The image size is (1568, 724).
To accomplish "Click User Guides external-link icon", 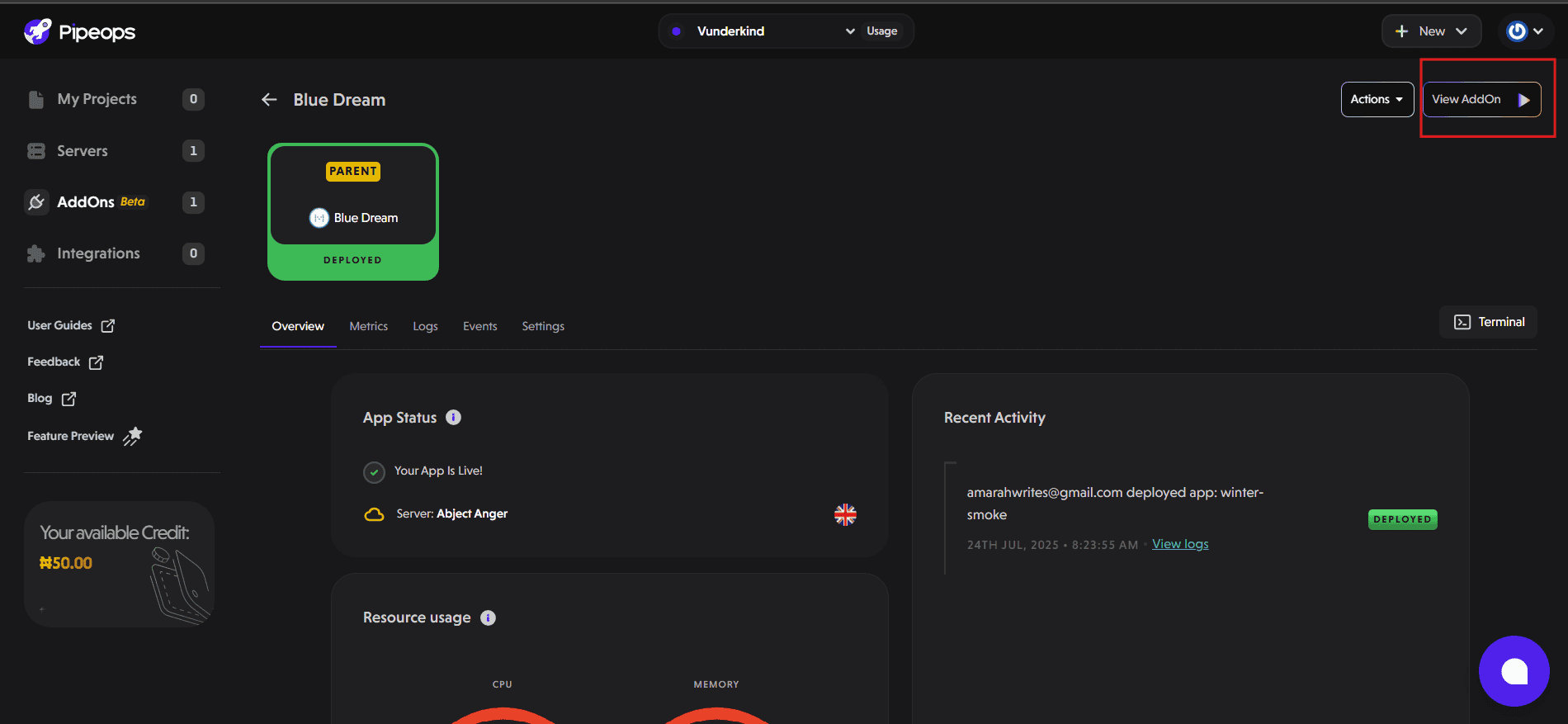I will click(x=108, y=325).
